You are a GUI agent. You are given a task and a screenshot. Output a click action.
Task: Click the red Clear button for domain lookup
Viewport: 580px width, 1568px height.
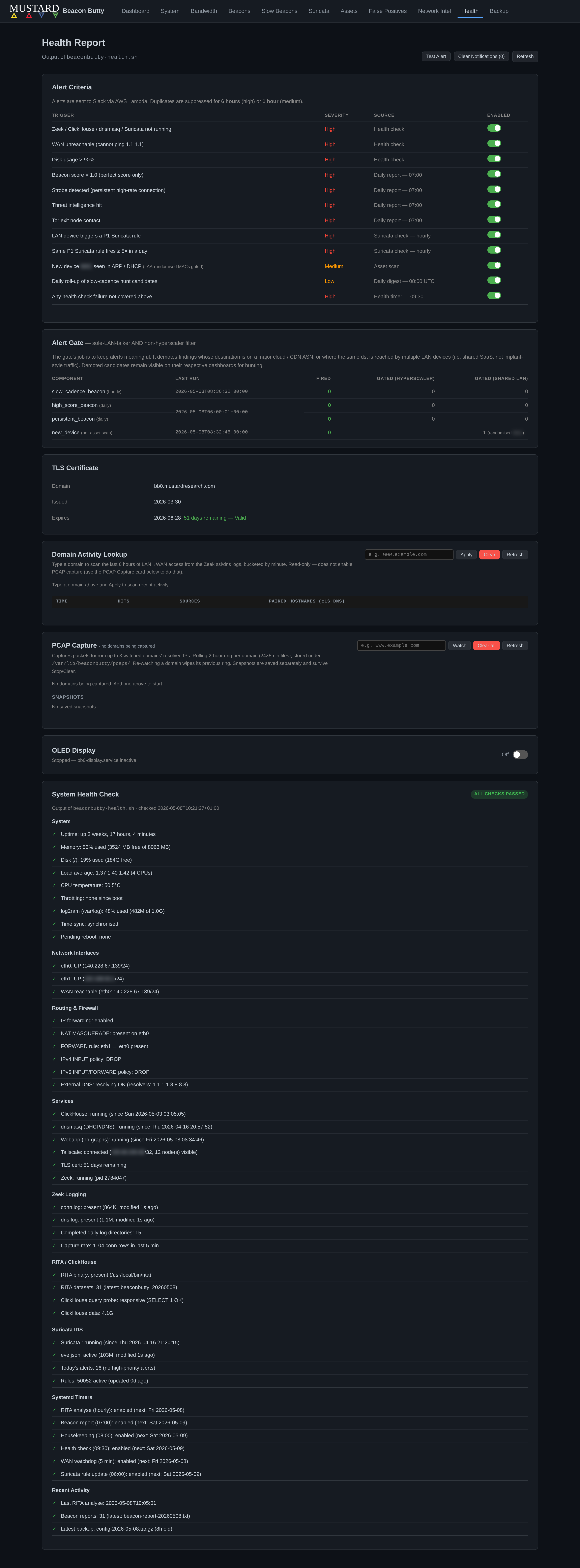click(489, 555)
